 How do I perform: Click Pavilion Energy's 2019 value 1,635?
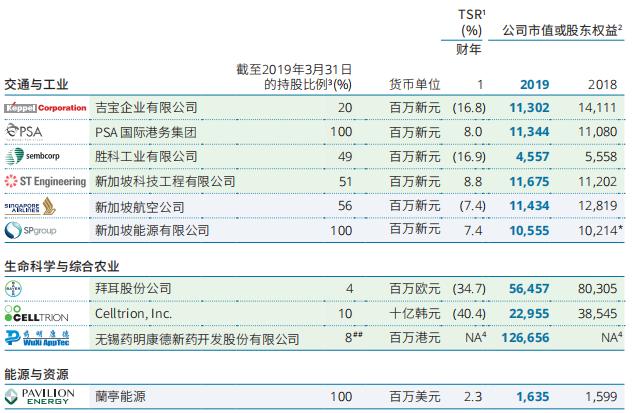(533, 396)
